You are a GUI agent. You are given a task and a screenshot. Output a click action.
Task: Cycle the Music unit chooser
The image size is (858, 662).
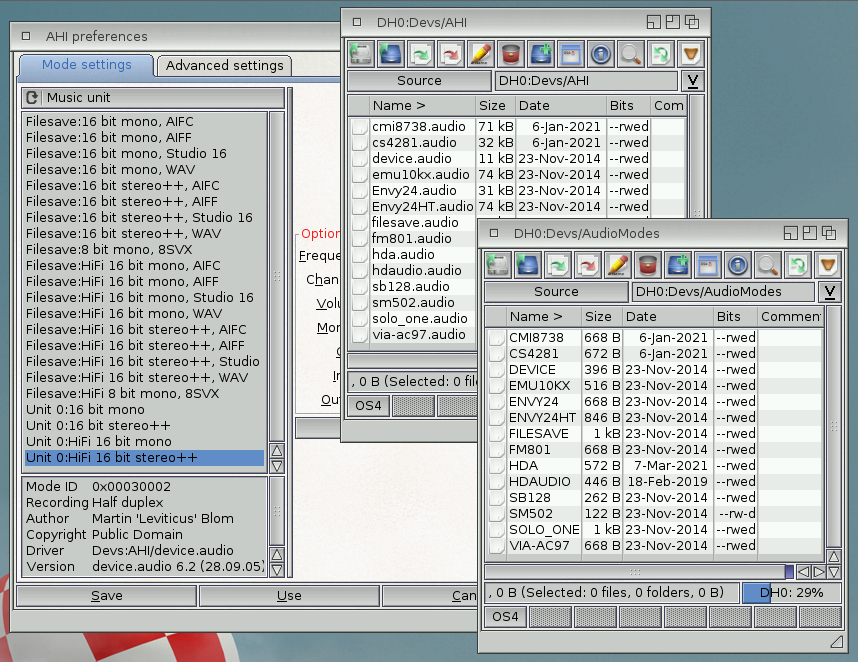click(x=32, y=98)
